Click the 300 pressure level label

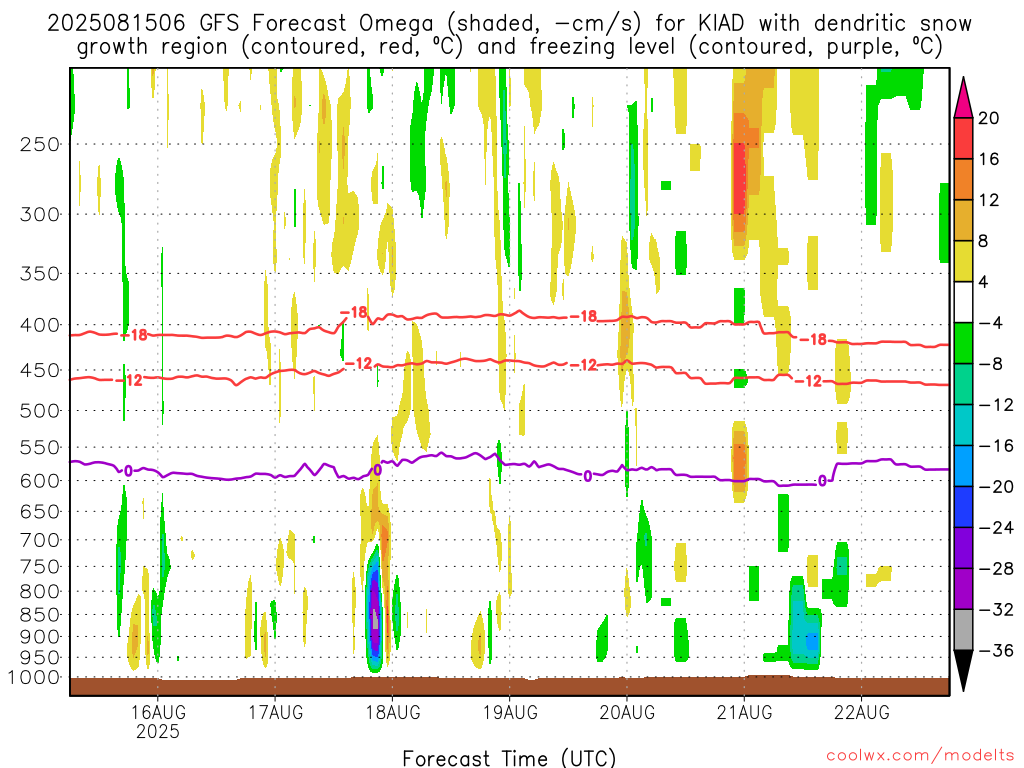pyautogui.click(x=40, y=214)
